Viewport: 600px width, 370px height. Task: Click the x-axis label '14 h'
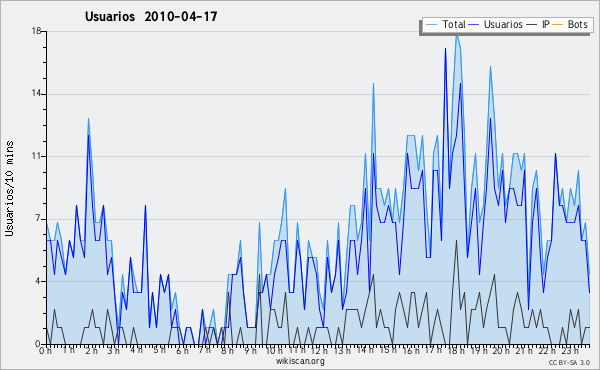[x=365, y=350]
